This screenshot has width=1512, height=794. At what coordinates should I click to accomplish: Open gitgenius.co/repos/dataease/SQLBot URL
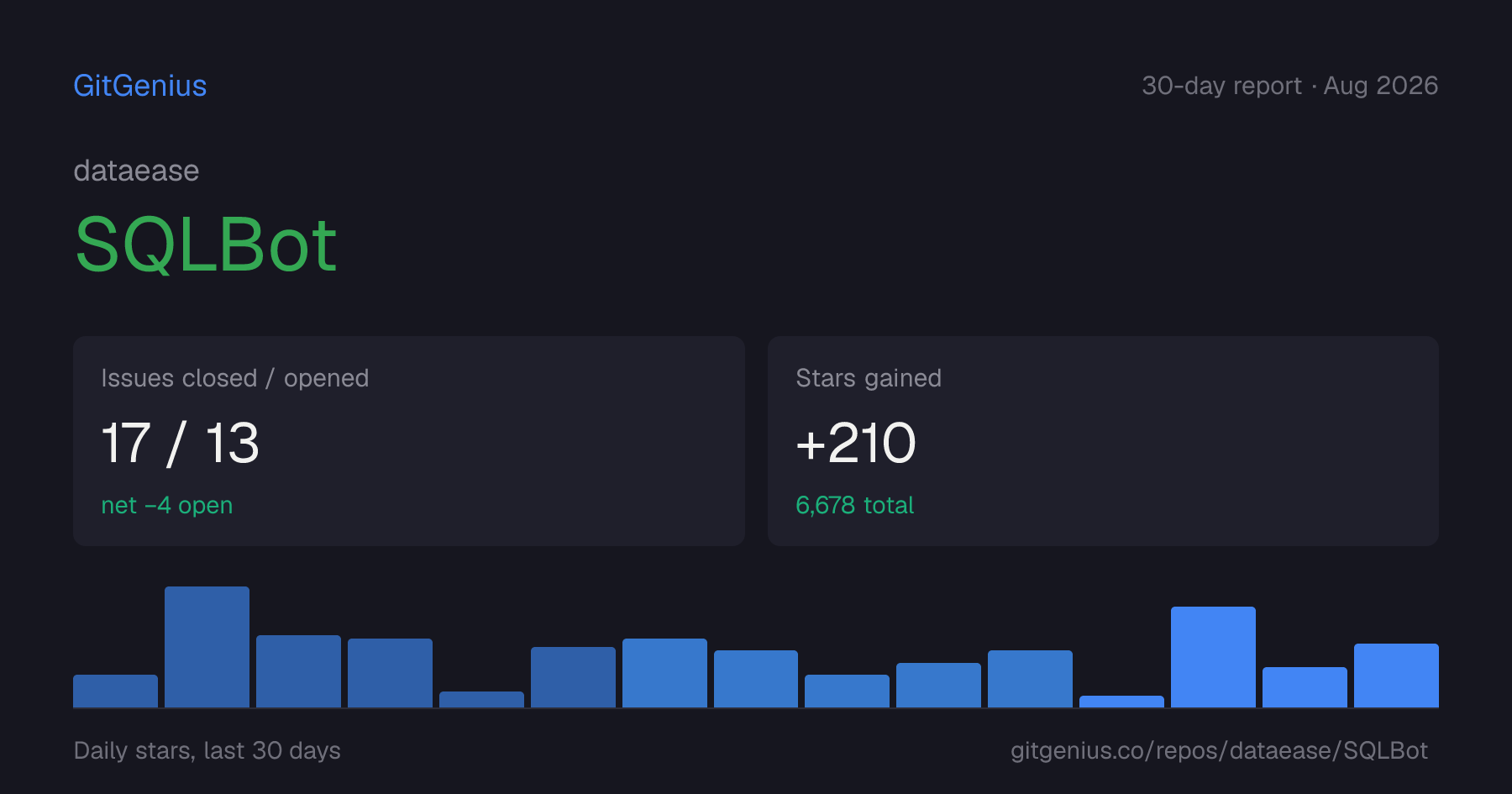tap(1219, 750)
